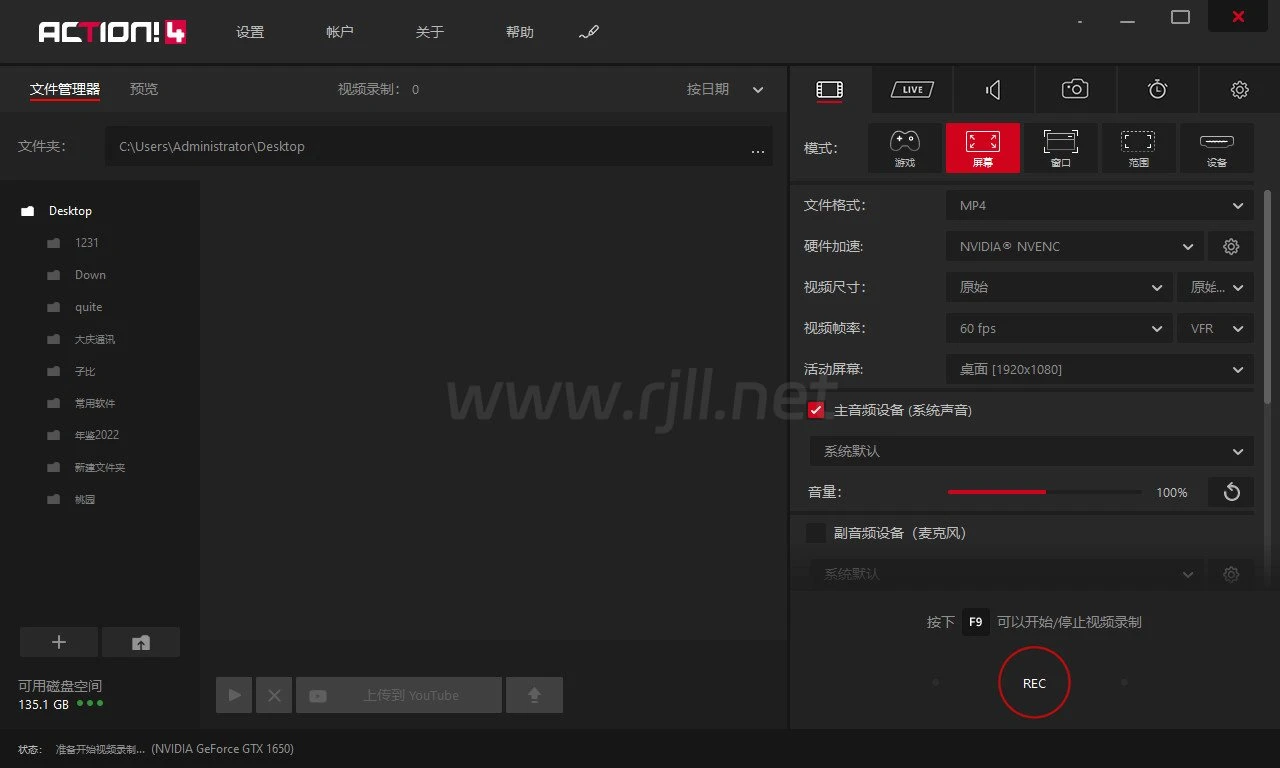Open the audio recording speaker tab
Image resolution: width=1280 pixels, height=768 pixels.
993,90
